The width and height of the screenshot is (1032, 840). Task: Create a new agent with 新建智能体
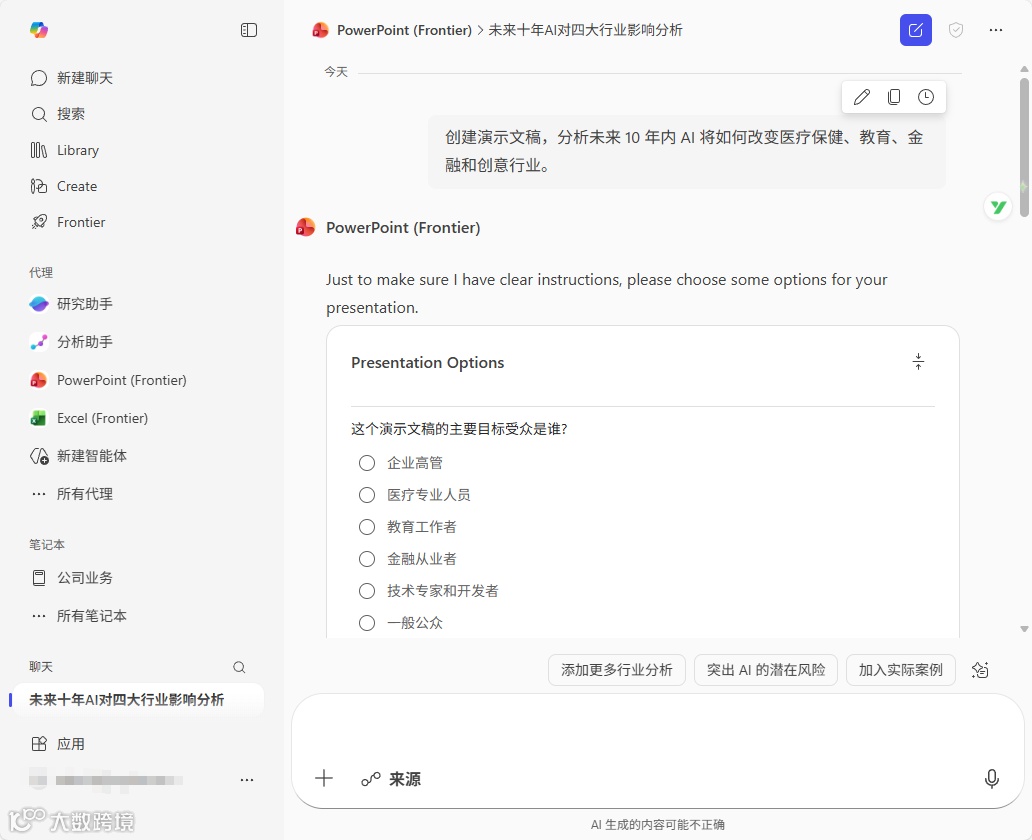[79, 456]
